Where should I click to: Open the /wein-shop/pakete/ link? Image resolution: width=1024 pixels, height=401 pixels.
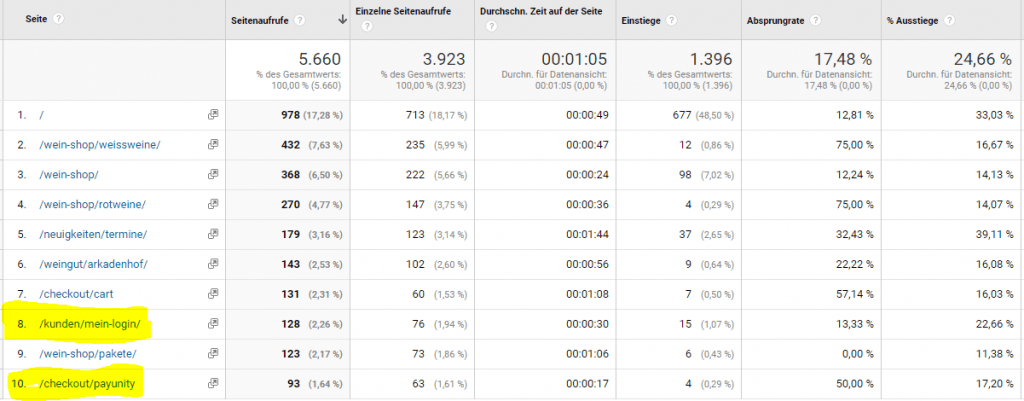point(87,353)
